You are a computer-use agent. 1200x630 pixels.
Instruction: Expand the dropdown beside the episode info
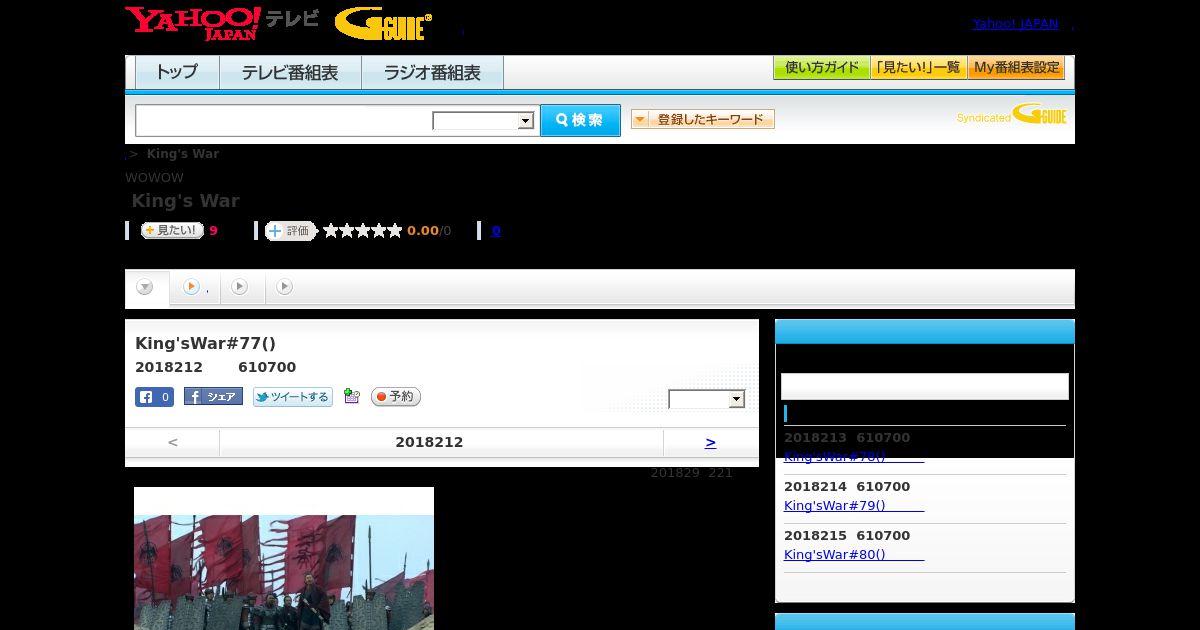[707, 399]
